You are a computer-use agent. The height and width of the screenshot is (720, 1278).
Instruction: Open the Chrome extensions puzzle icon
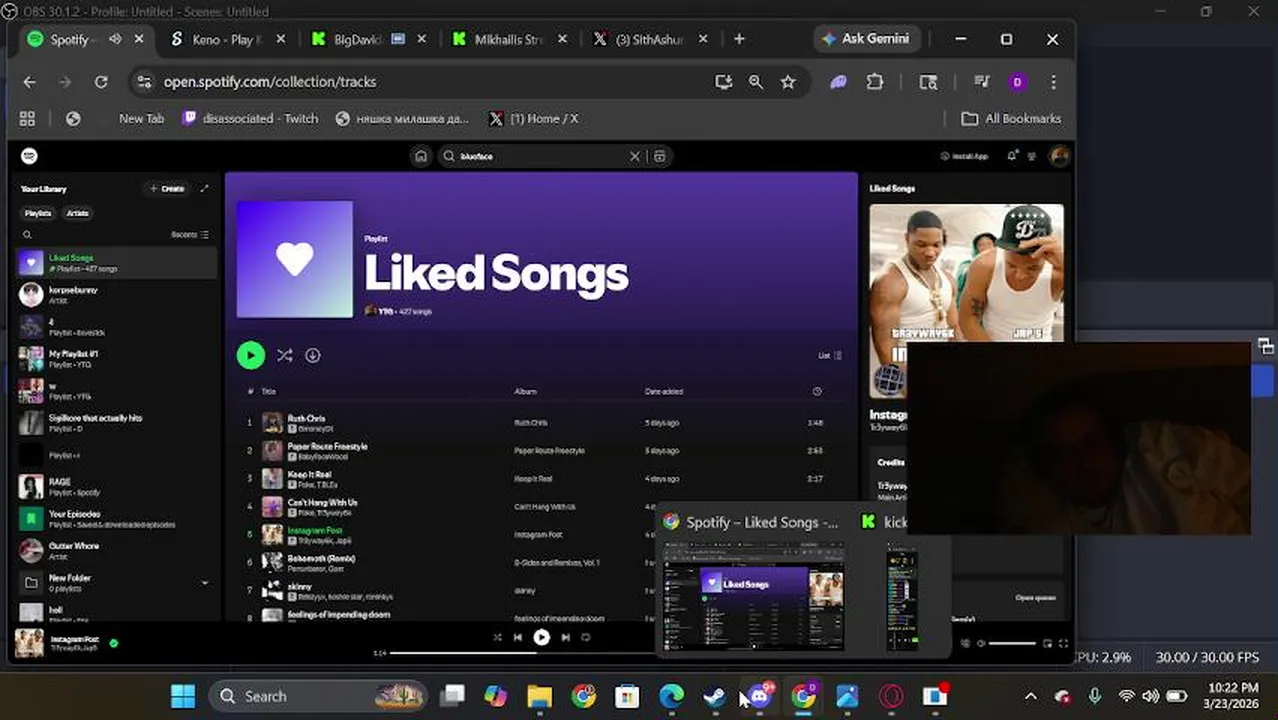coord(875,82)
